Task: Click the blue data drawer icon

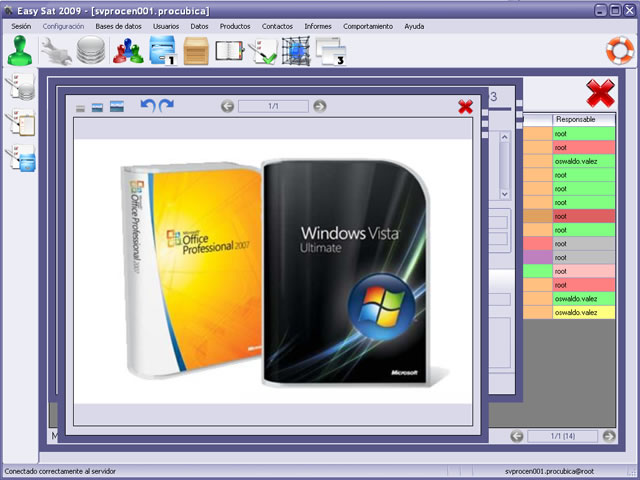Action: pyautogui.click(x=162, y=51)
